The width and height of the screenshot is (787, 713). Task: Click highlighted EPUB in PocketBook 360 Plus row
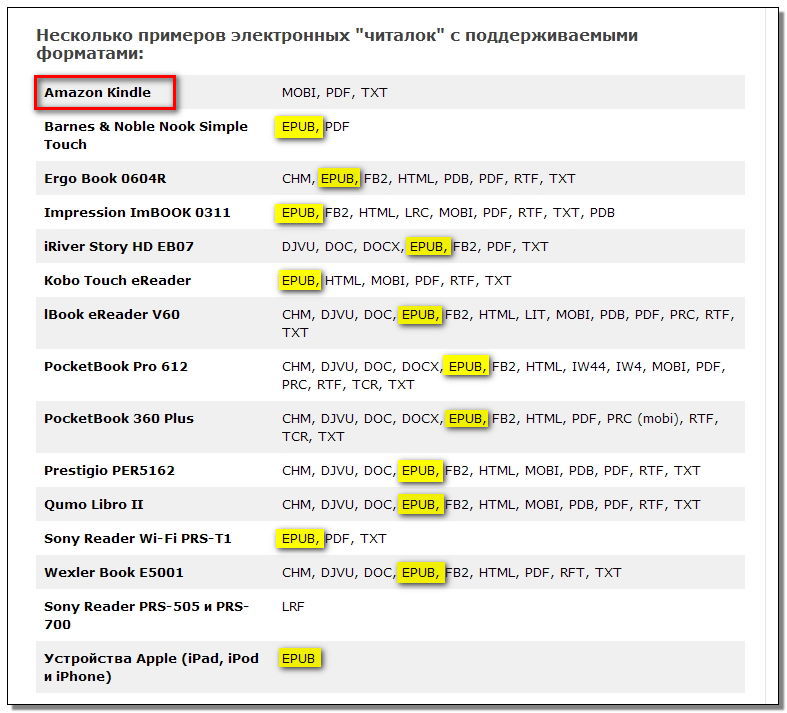coord(466,419)
